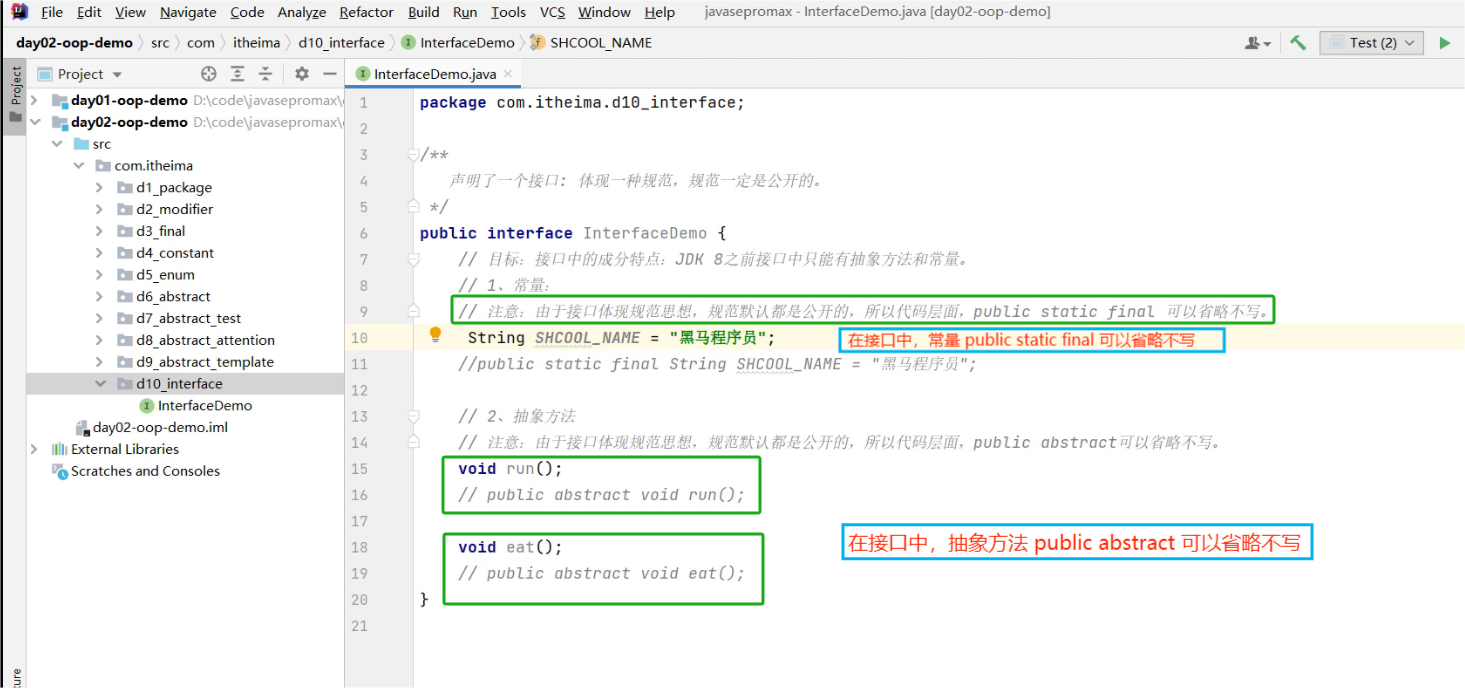Click the itheima breadcrumb
Viewport: 1465px width, 688px height.
(256, 43)
